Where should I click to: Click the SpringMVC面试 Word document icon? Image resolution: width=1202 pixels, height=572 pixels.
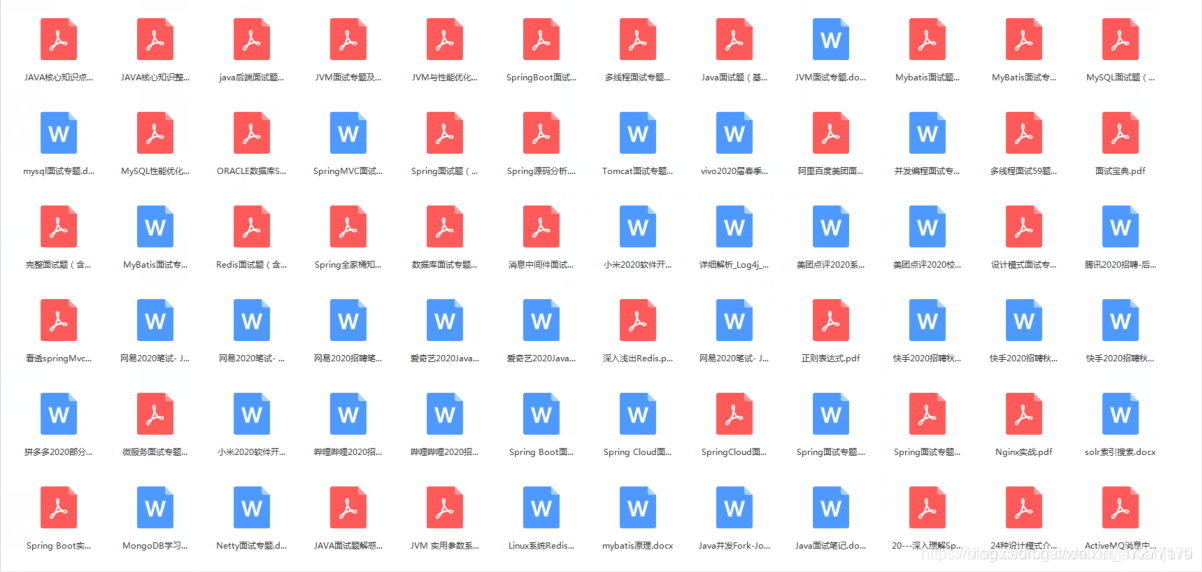348,133
